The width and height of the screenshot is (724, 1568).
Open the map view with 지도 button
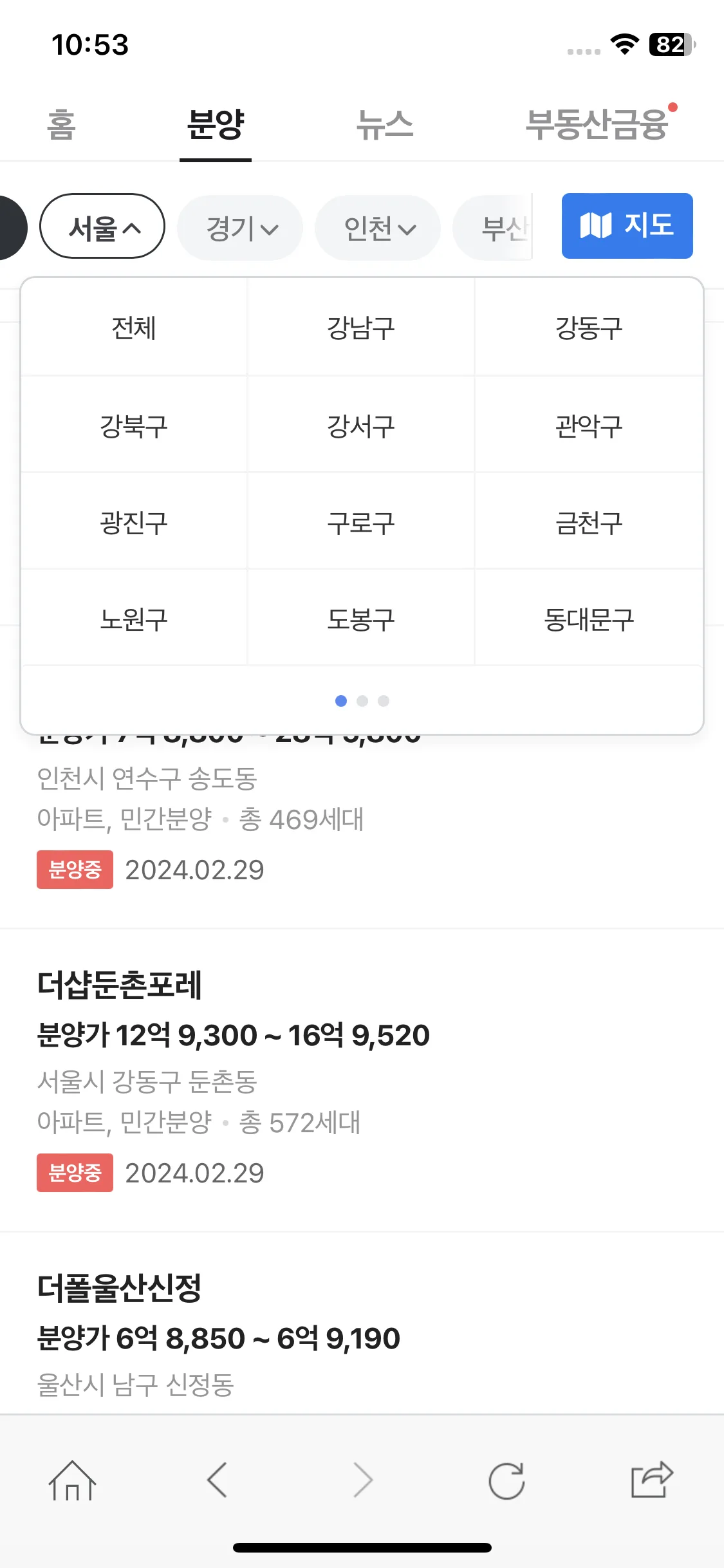627,226
